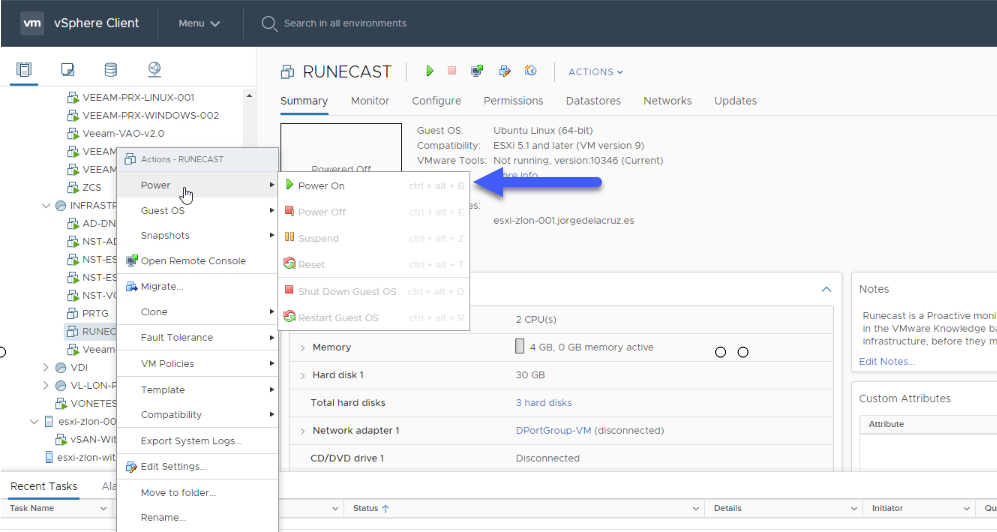997x532 pixels.
Task: Launch the remote console toolbar icon
Action: click(x=477, y=71)
